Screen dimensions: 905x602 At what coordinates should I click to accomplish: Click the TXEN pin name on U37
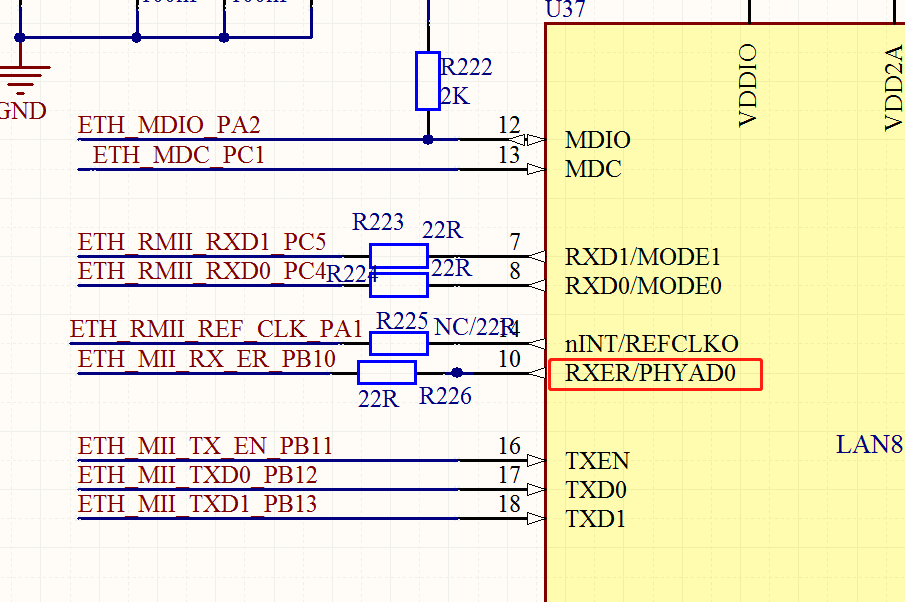pos(596,461)
